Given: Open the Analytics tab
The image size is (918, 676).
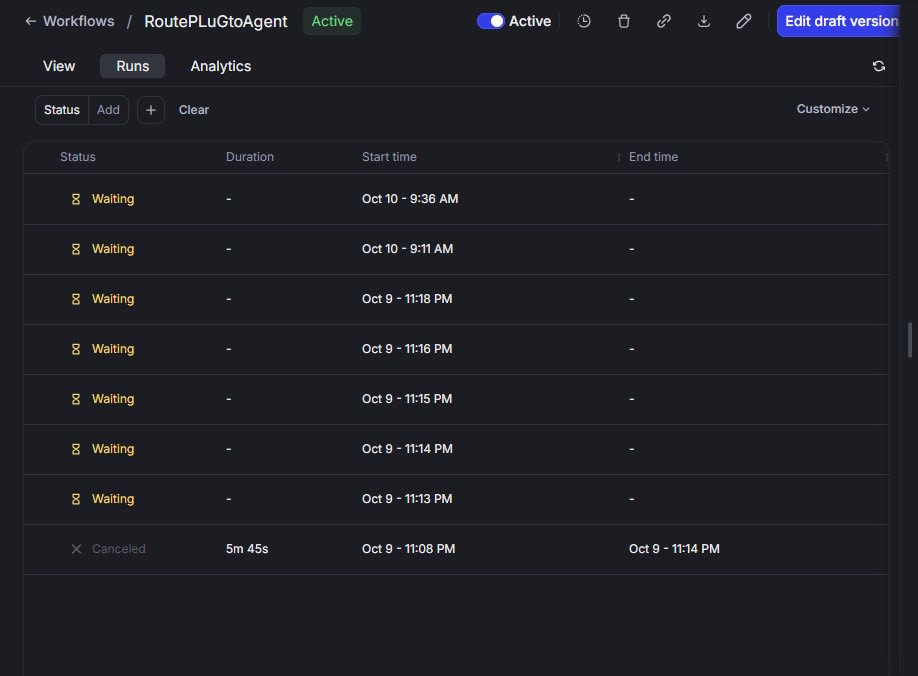Looking at the screenshot, I should click(x=221, y=66).
